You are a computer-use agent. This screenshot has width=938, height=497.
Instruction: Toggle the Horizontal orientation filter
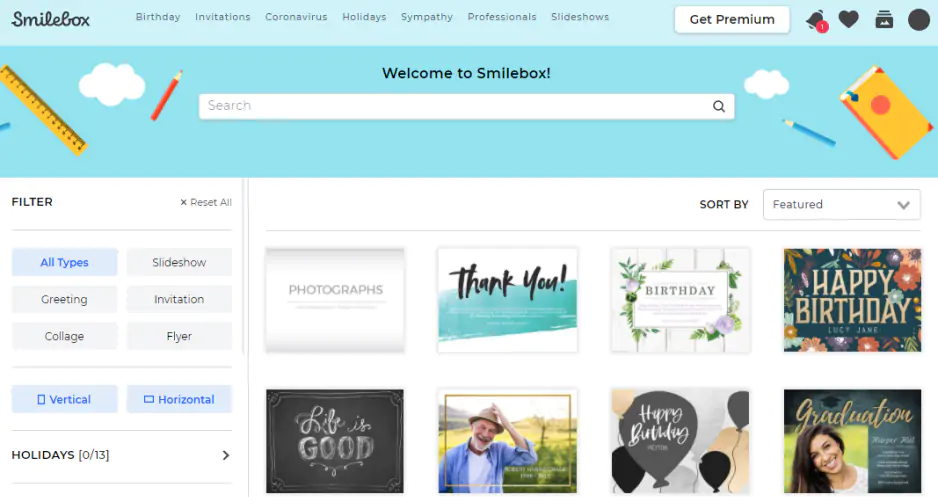179,399
